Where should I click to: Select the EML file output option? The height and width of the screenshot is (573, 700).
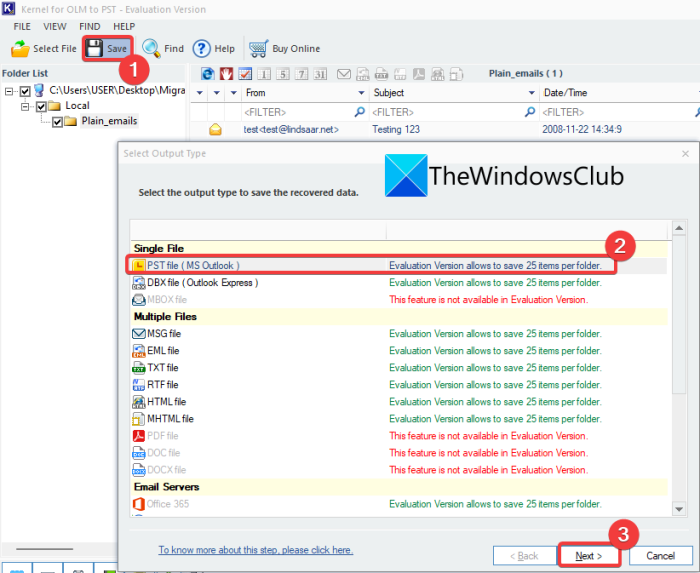coord(399,350)
